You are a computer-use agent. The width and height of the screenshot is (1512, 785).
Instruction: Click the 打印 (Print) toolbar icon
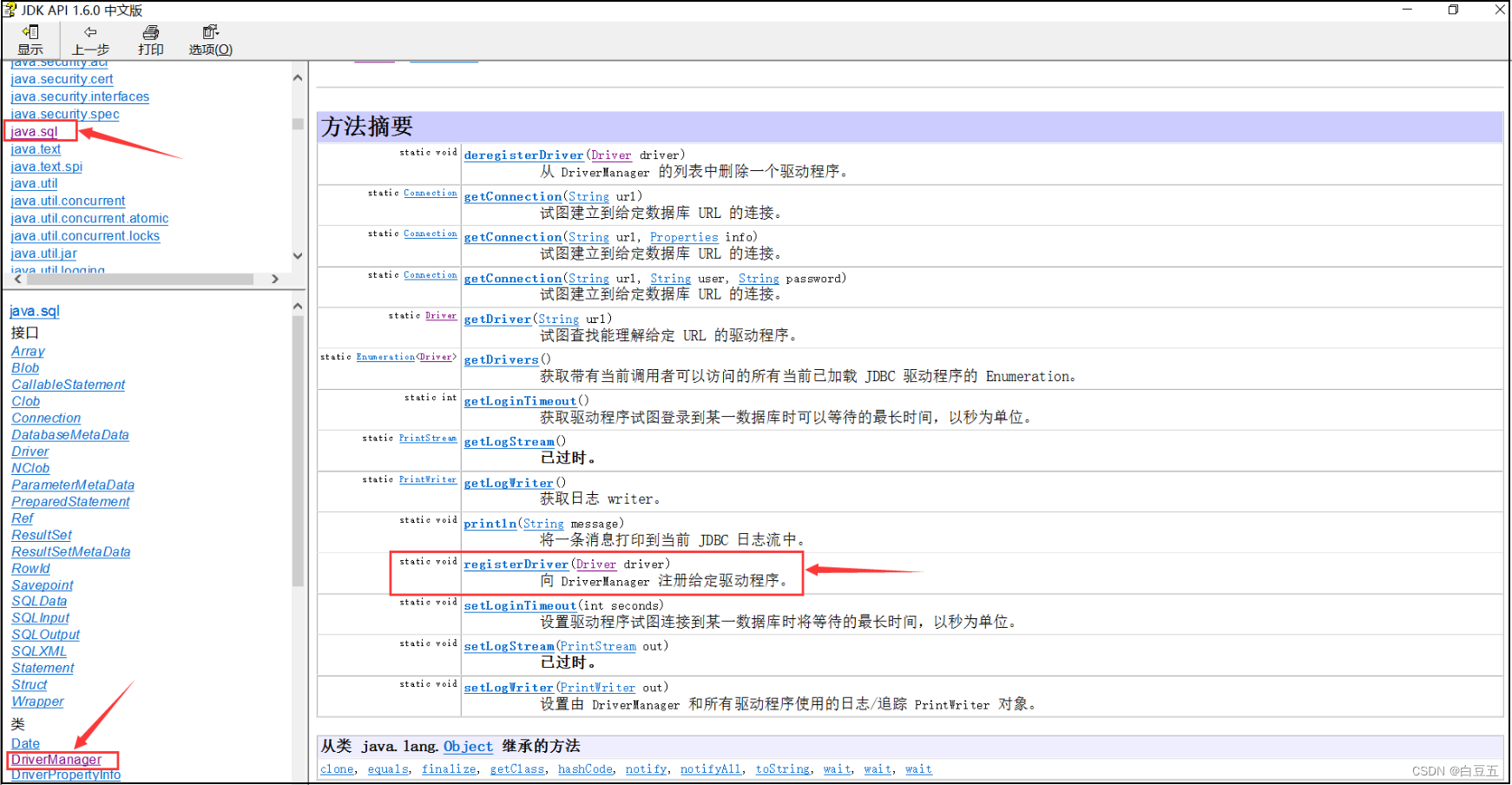pos(151,40)
